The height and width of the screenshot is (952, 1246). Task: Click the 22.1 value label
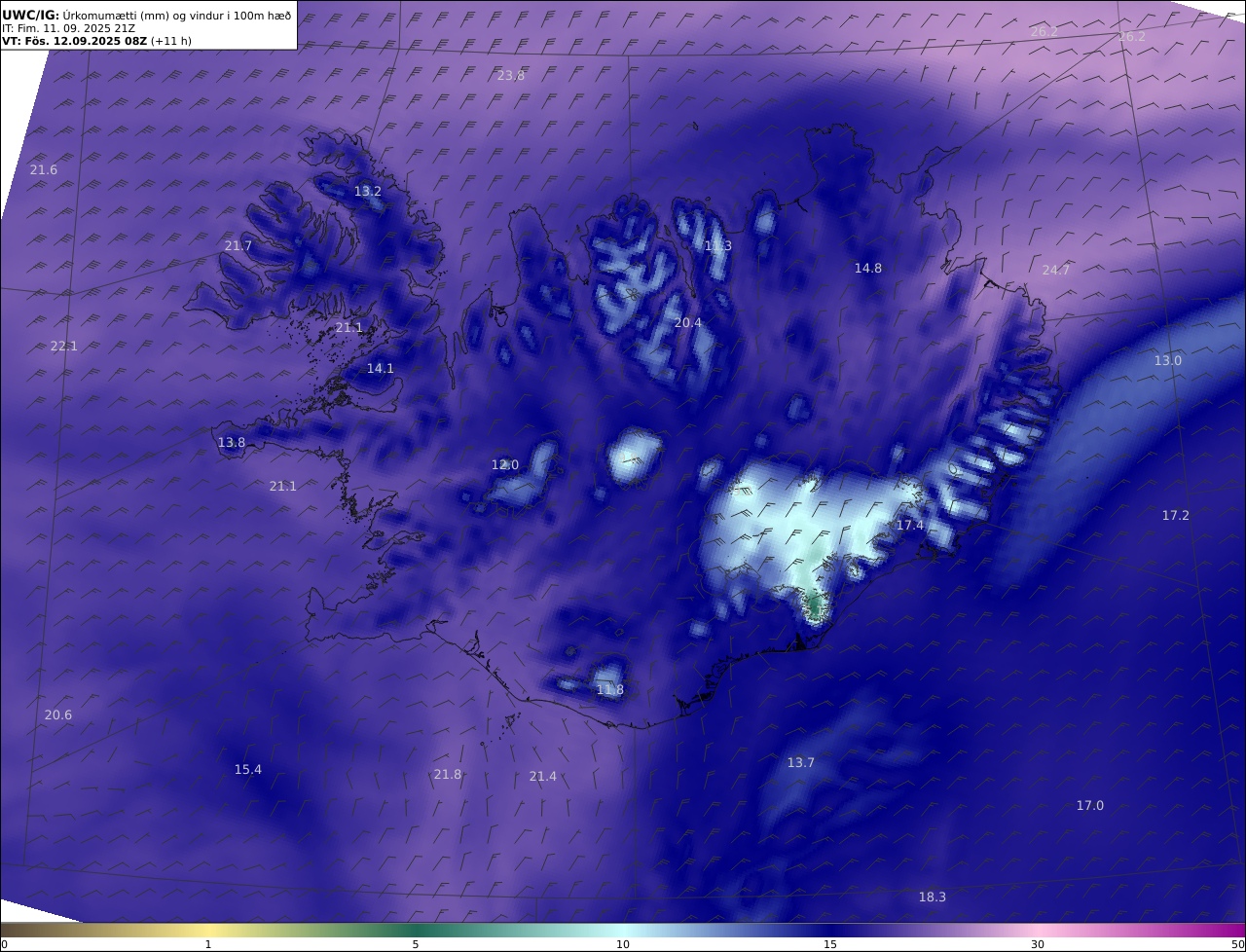point(64,347)
